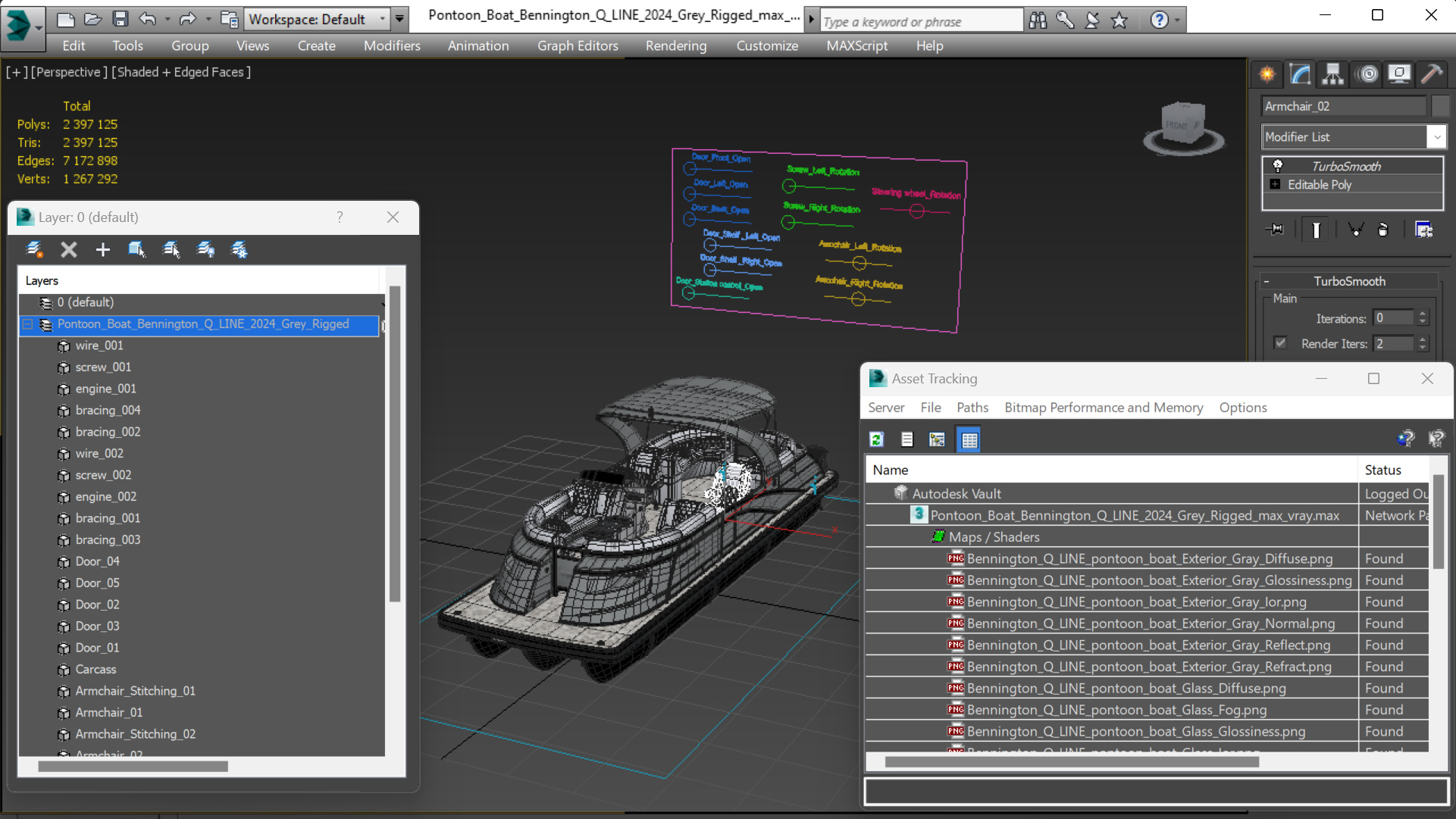Click the Pin Stack icon
1456x819 pixels.
pos(1276,230)
